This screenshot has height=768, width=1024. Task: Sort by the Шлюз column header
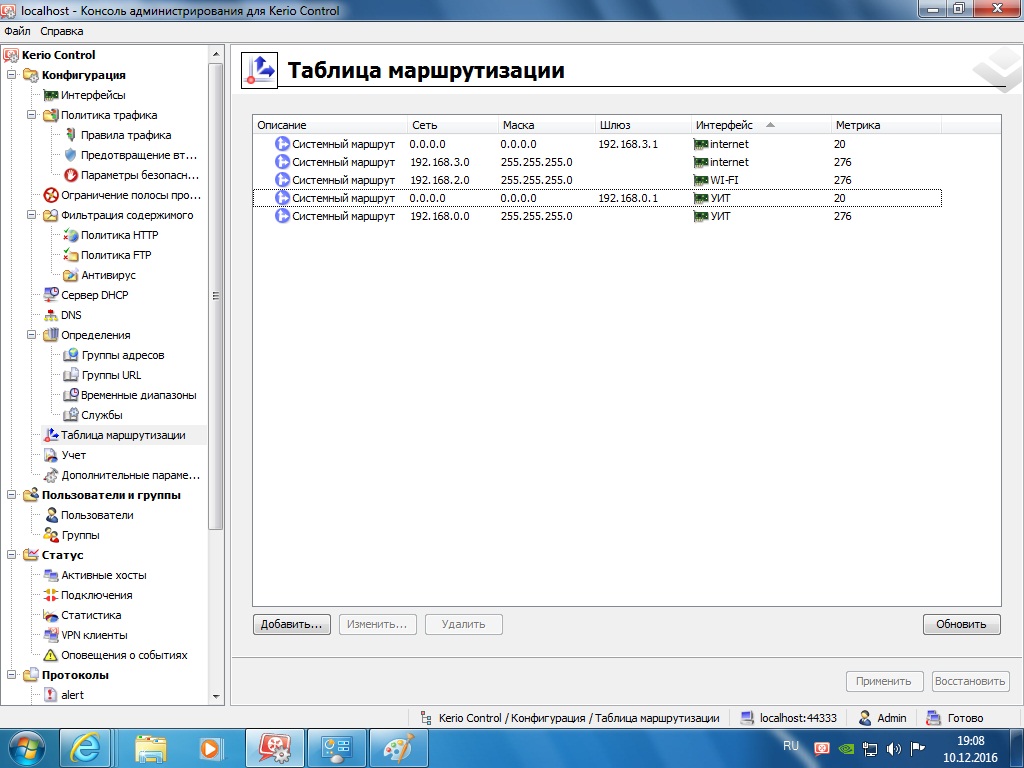[644, 125]
